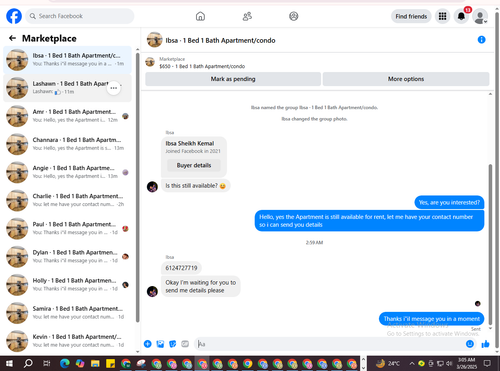The image size is (500, 371).
Task: Open File Explorer from taskbar
Action: point(95,363)
